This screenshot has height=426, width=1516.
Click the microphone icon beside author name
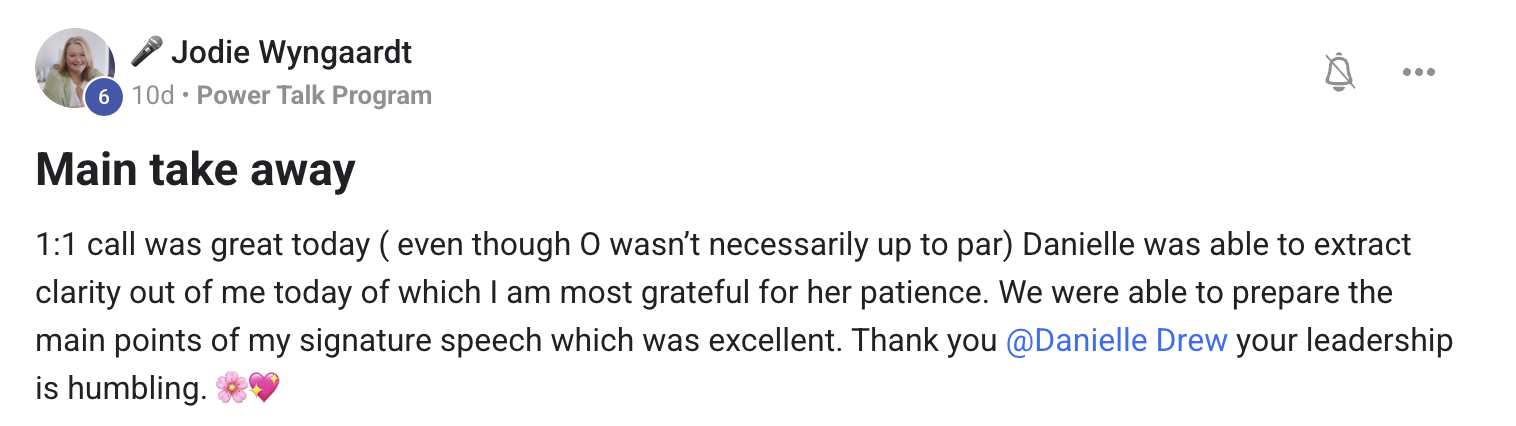pyautogui.click(x=146, y=52)
